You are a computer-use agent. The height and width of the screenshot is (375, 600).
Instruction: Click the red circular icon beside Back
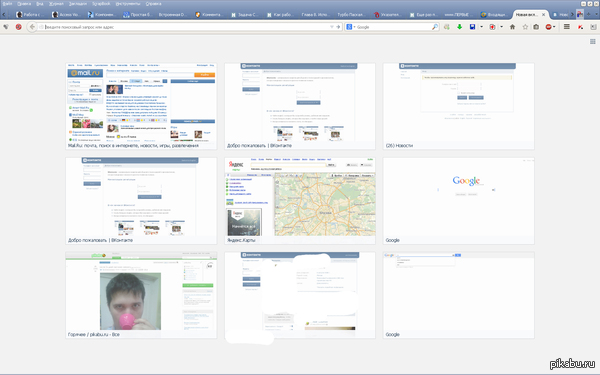[x=18, y=27]
